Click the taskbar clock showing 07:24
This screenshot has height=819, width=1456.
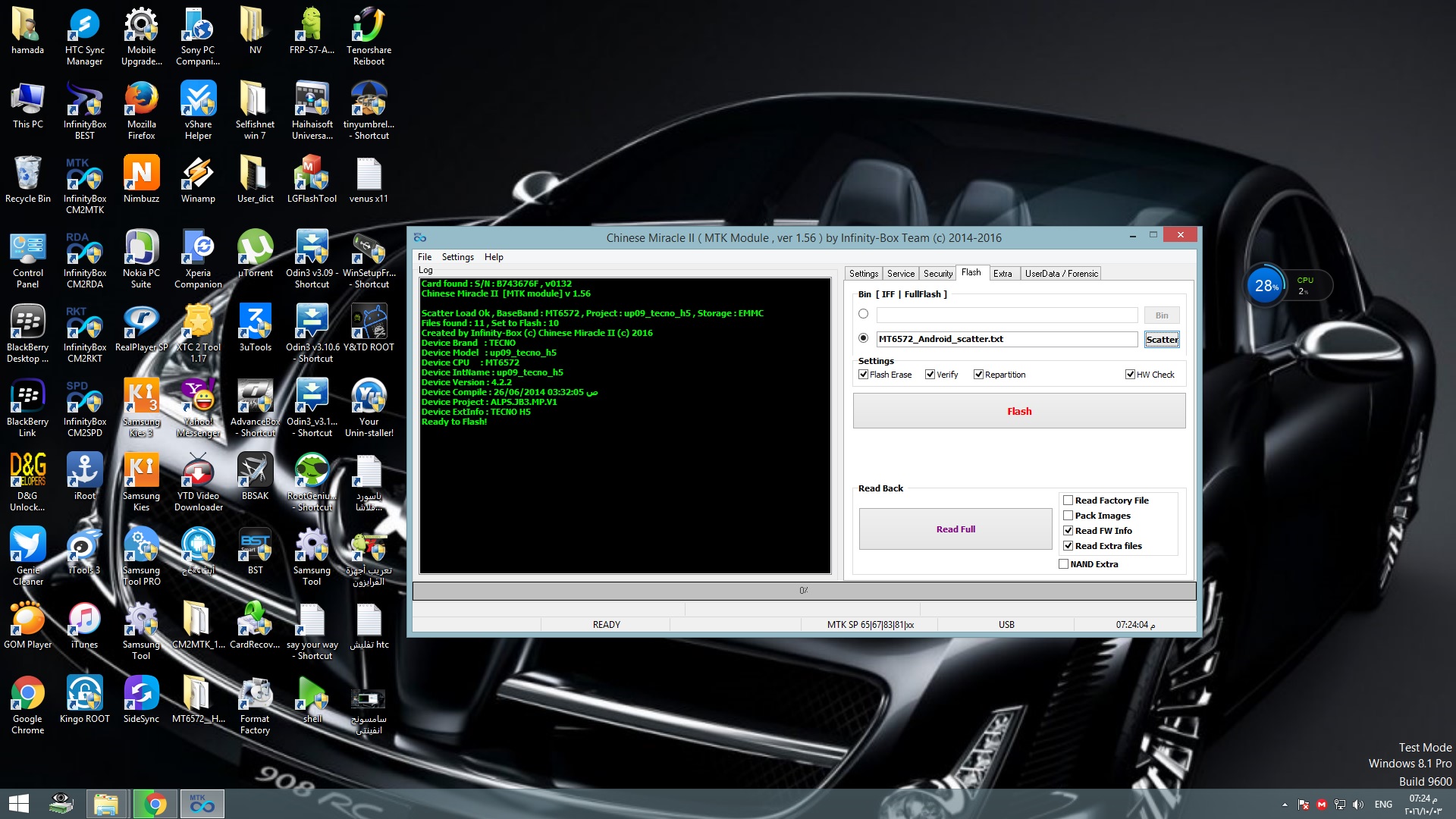1424,805
